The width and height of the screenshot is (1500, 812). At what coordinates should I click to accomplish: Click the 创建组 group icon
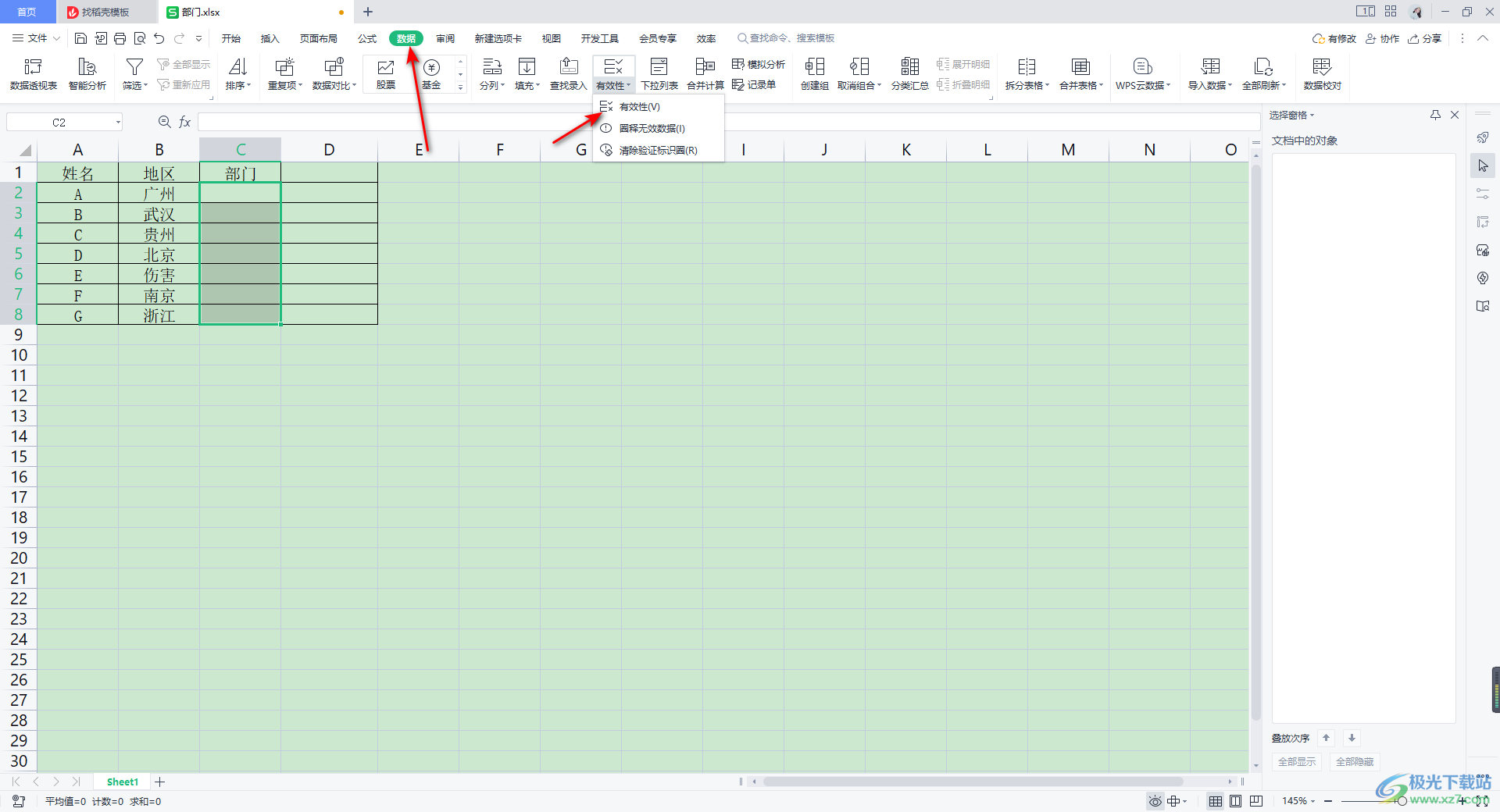pyautogui.click(x=814, y=74)
